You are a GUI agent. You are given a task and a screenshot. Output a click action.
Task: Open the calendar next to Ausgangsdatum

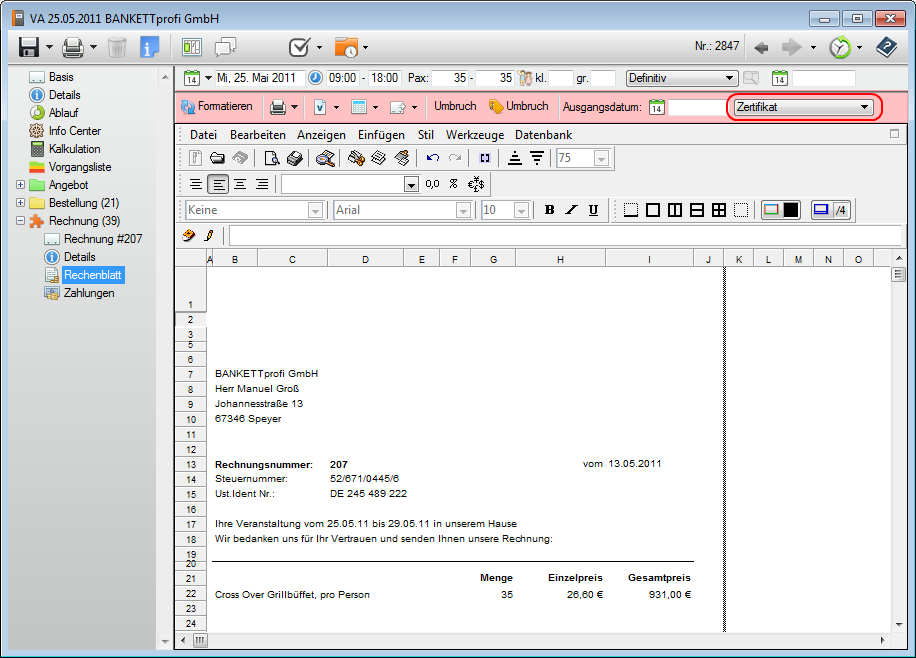[x=657, y=107]
